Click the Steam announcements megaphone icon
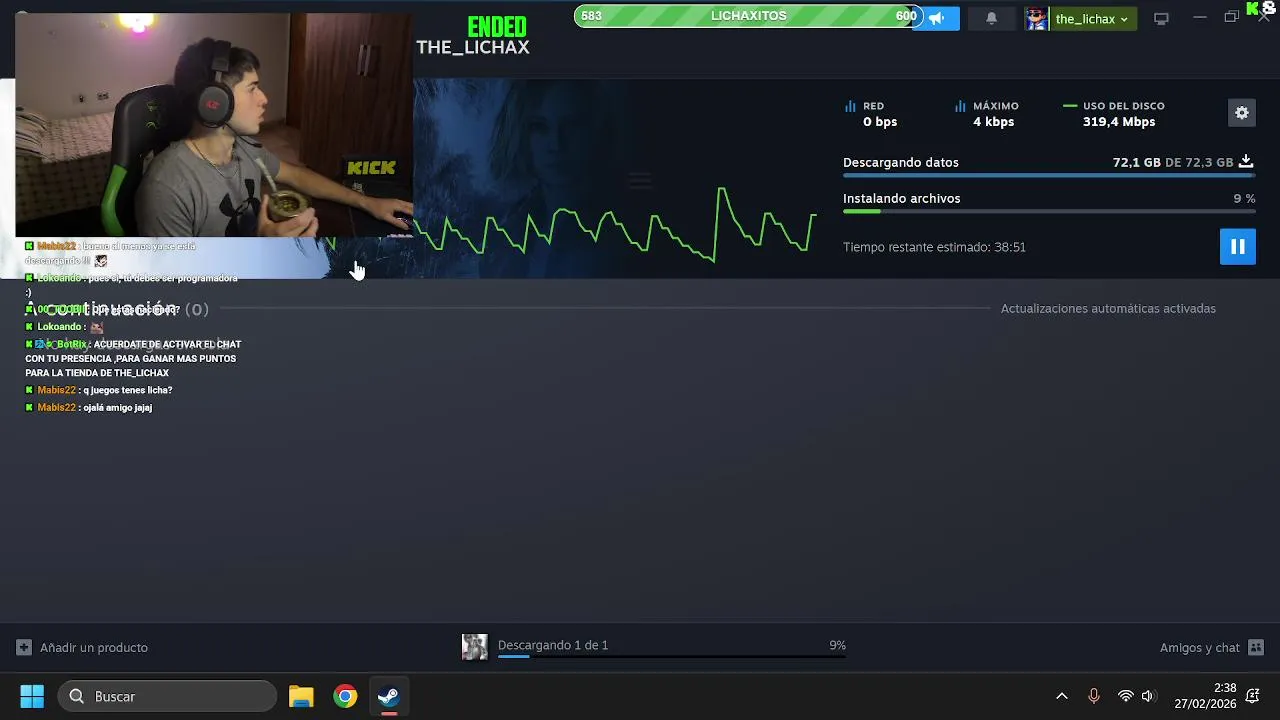This screenshot has width=1280, height=720. [937, 18]
